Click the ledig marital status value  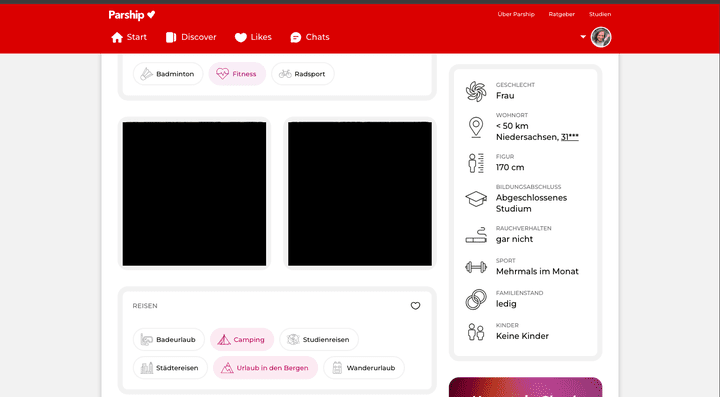point(506,304)
